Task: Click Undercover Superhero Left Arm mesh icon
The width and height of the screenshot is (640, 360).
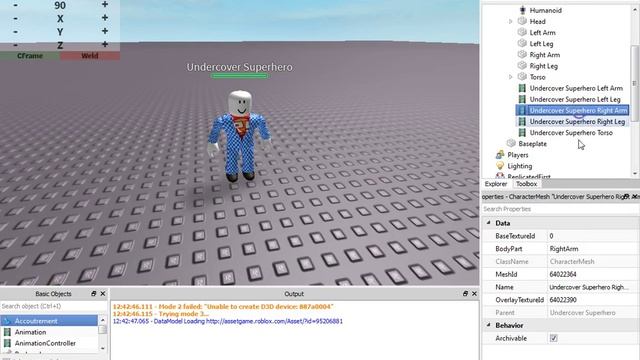Action: [x=522, y=88]
